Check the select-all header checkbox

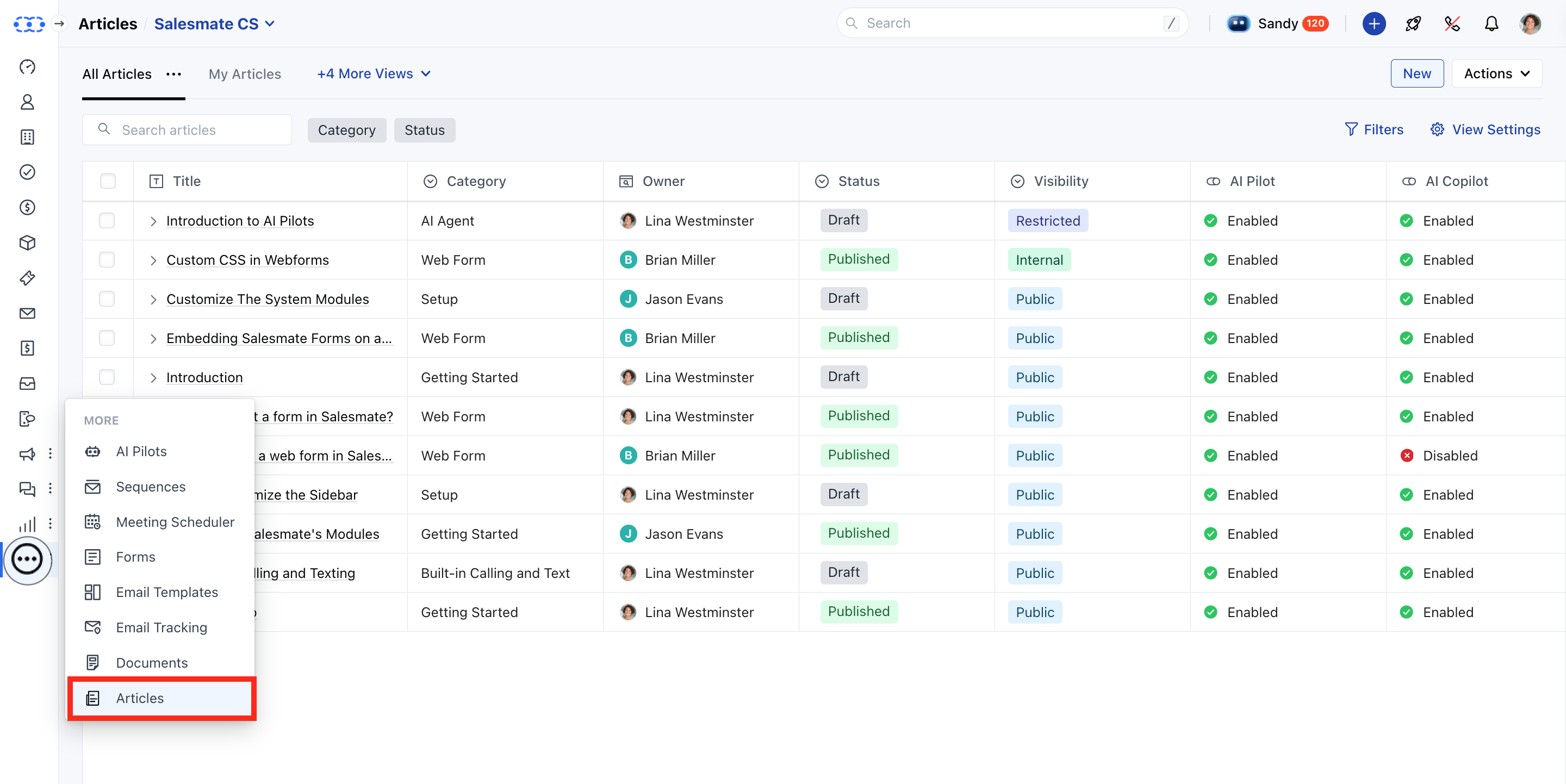click(x=108, y=181)
